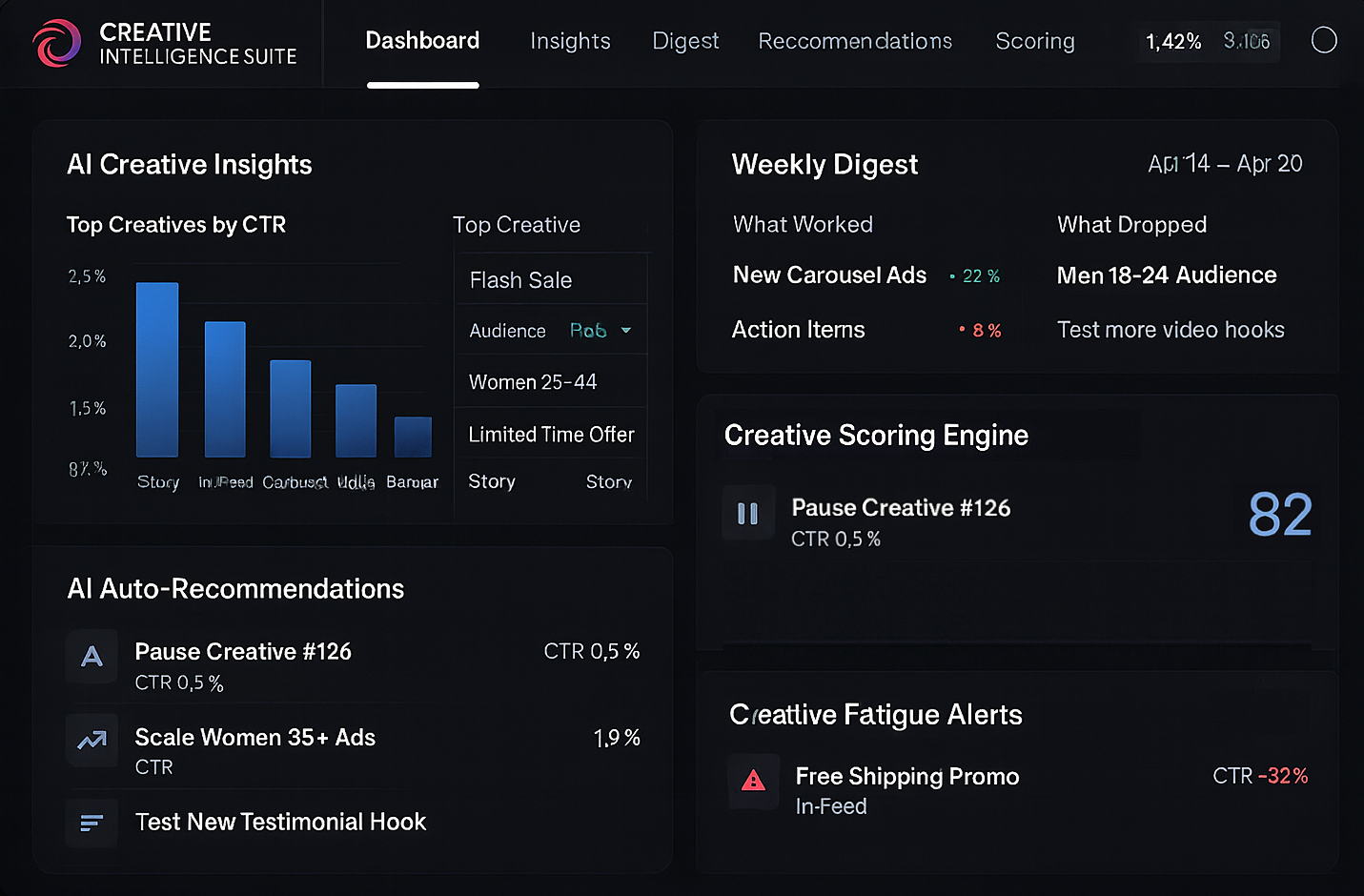The image size is (1364, 896).
Task: Click the 1,42% metric badge in the header
Action: click(x=1171, y=42)
